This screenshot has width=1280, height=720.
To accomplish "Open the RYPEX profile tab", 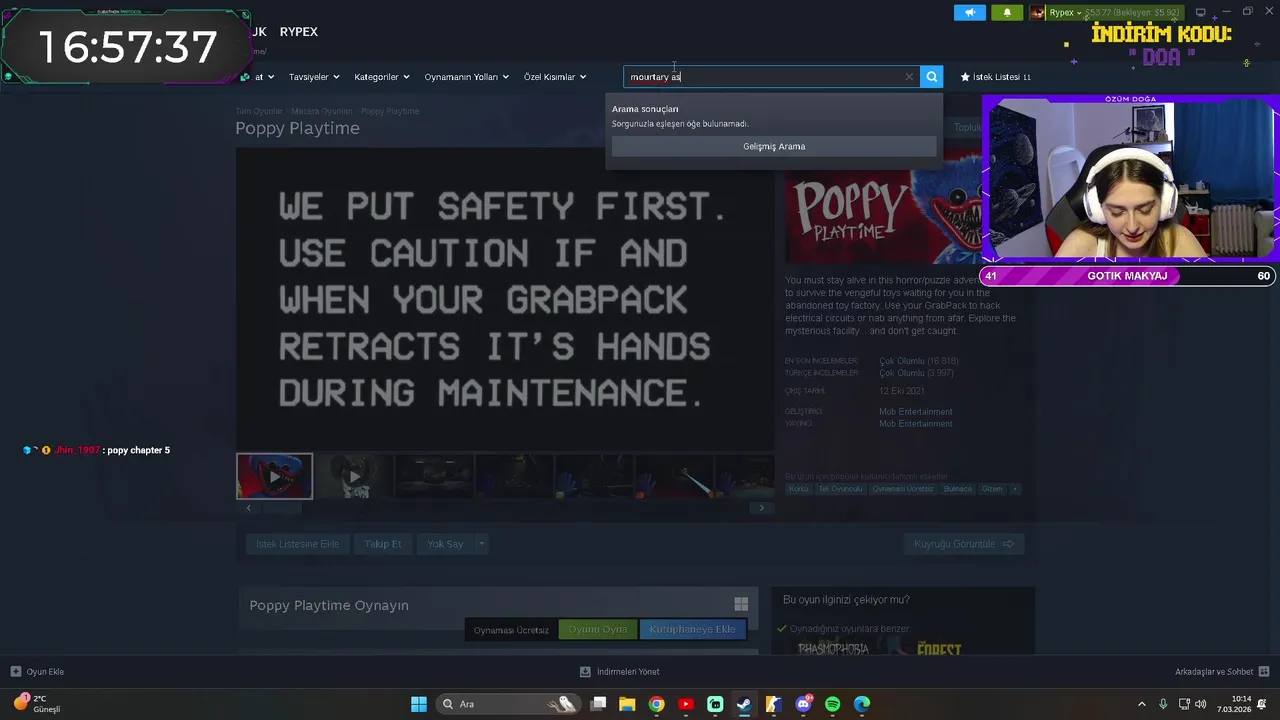I will pos(299,32).
